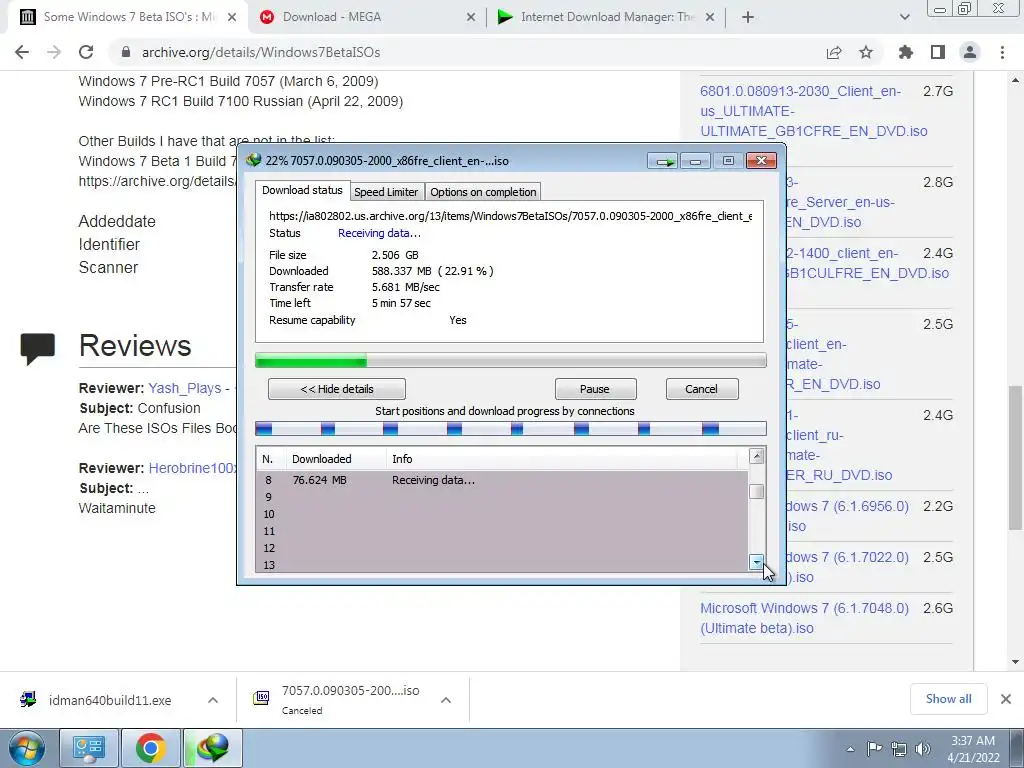Click the download URL text in IDM

[x=511, y=216]
